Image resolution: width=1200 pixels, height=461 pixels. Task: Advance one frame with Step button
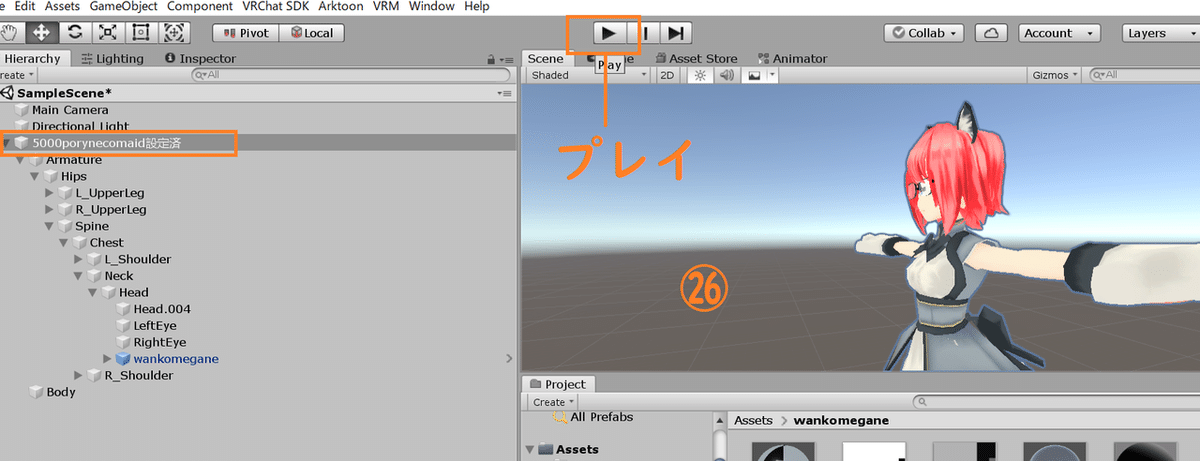click(677, 33)
